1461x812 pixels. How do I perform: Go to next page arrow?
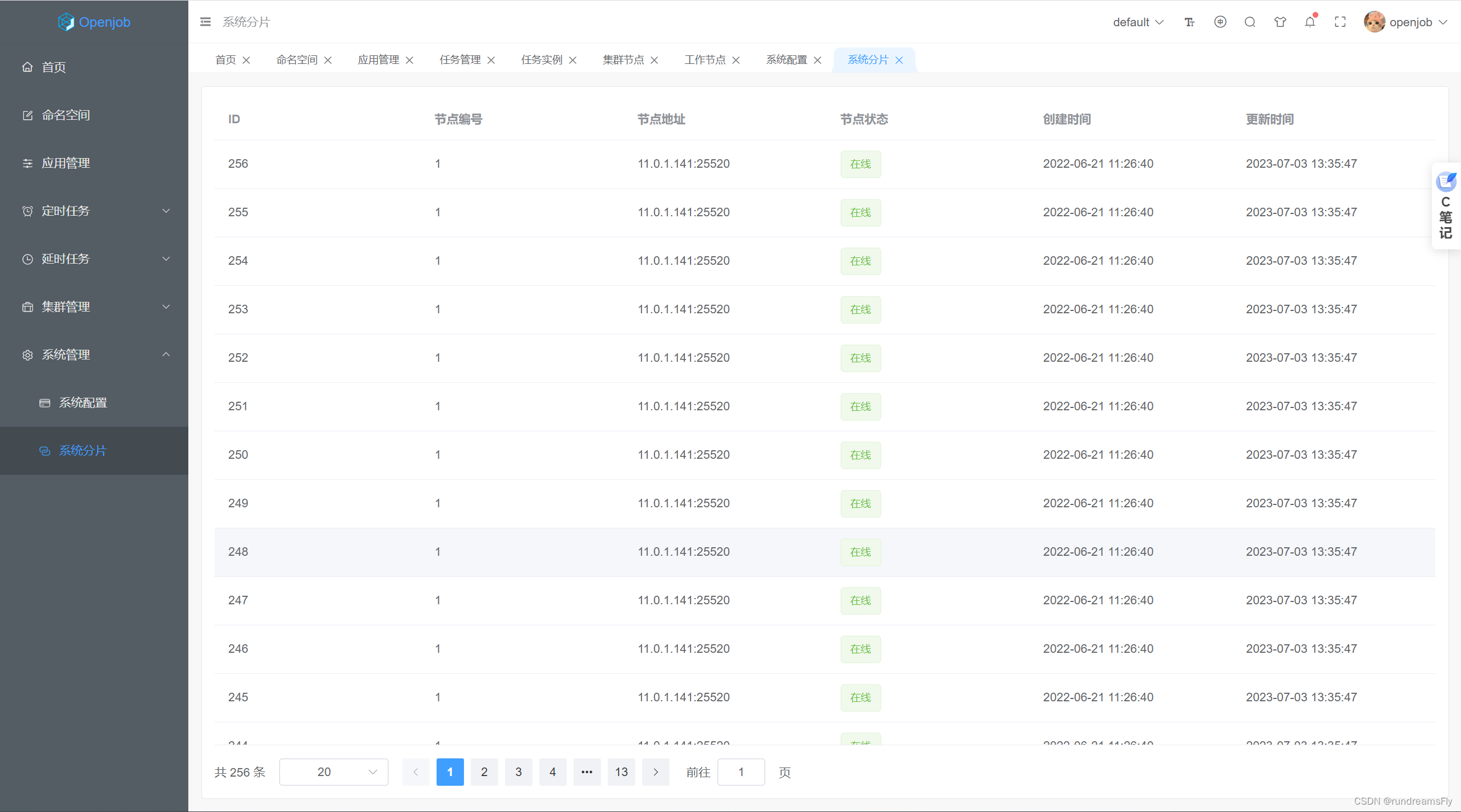click(x=656, y=772)
